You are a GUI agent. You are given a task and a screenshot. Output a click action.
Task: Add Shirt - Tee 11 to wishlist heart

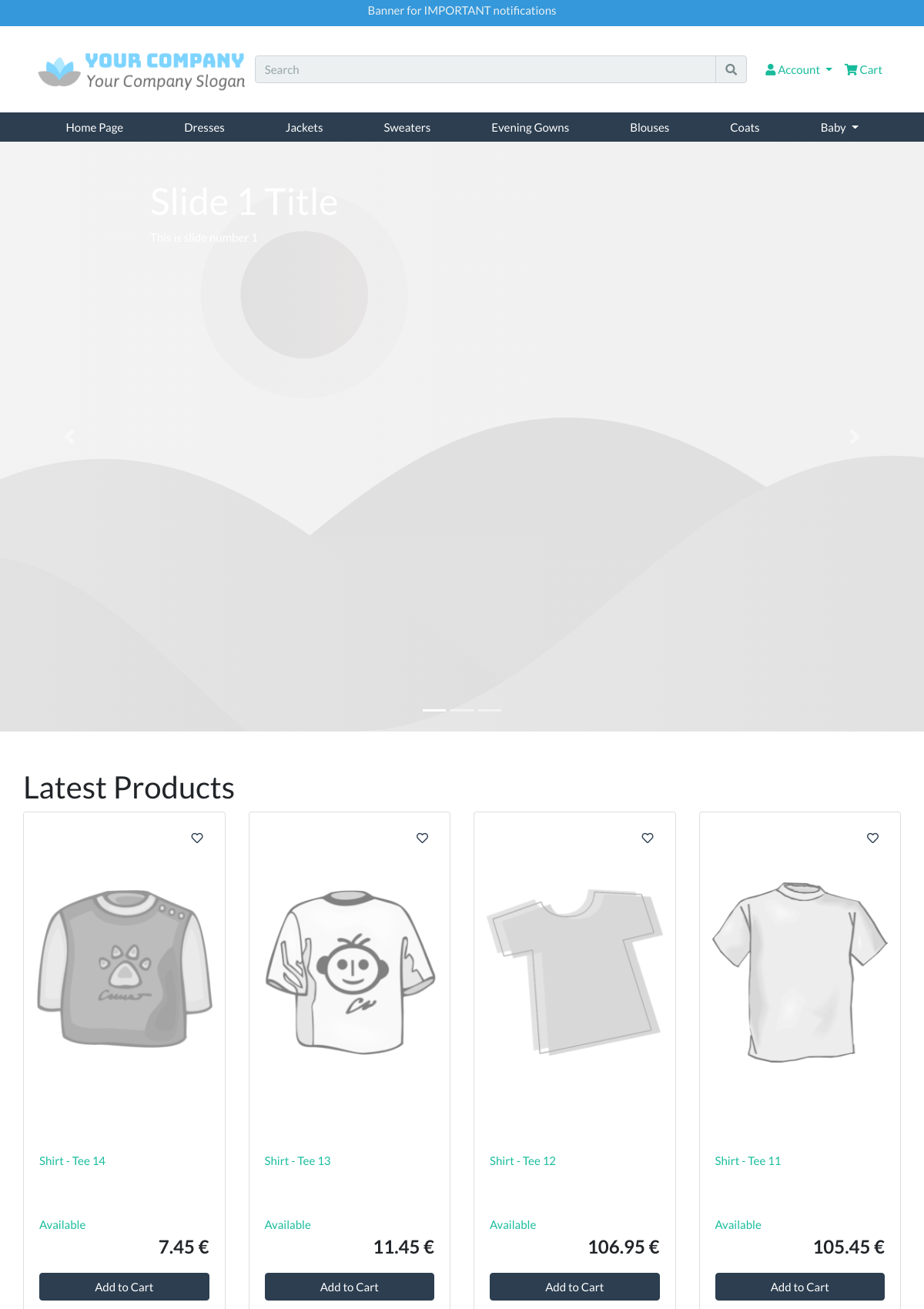click(872, 838)
